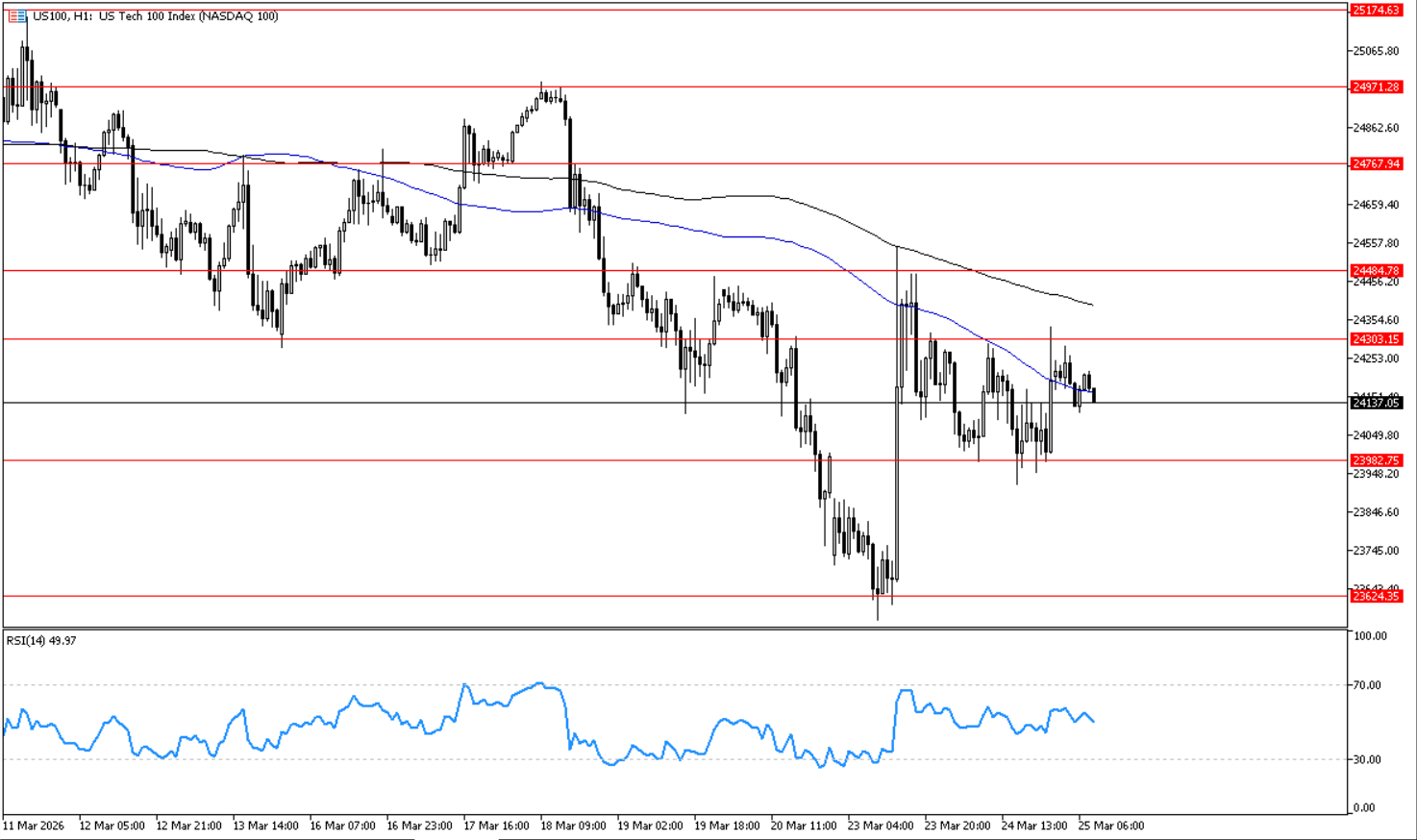Click the 24767.94 red price tag

(x=1376, y=164)
